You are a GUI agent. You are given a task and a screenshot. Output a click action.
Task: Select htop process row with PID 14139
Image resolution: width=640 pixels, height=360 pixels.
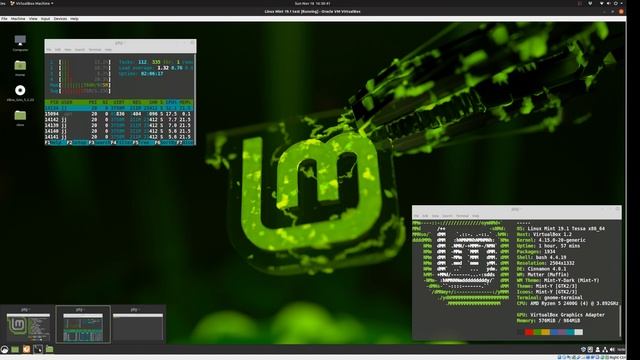click(120, 125)
